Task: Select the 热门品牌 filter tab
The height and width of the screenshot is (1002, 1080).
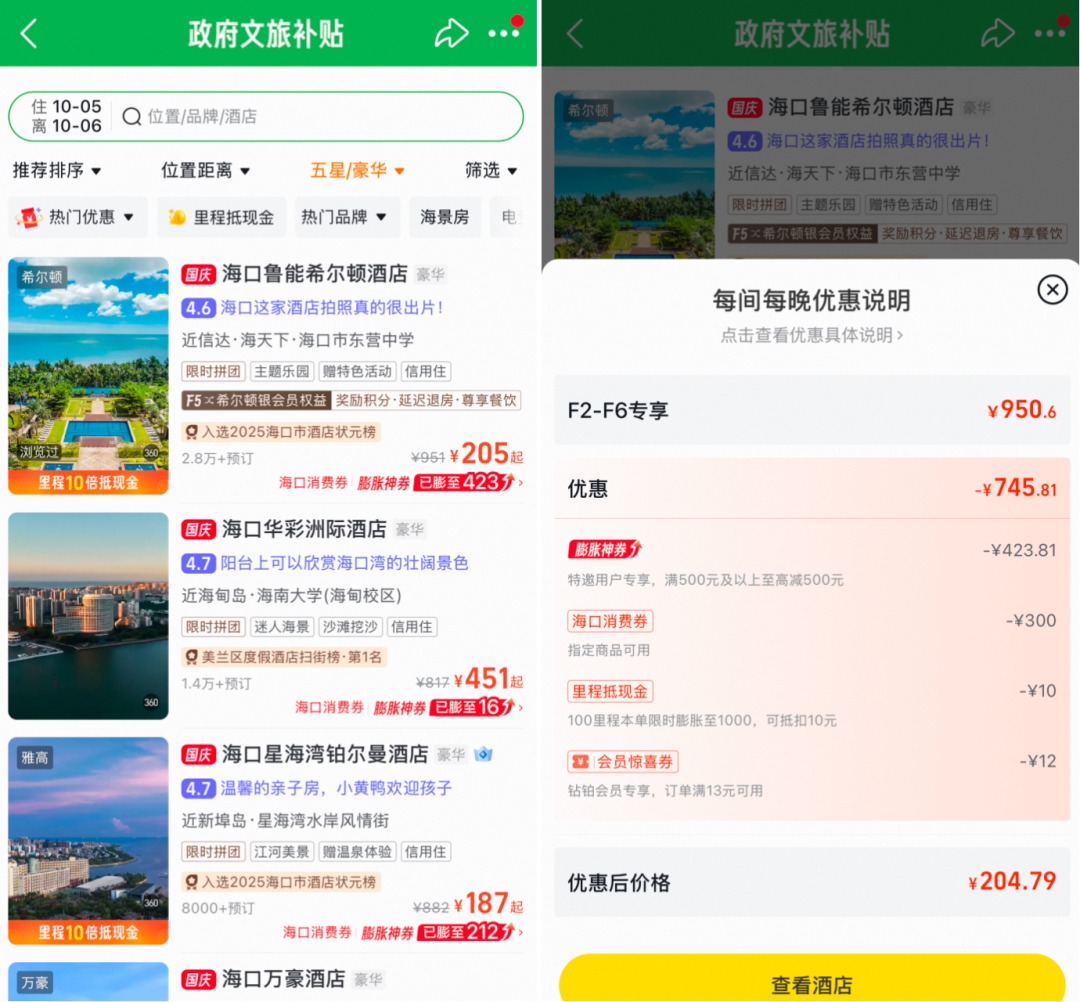Action: 346,217
